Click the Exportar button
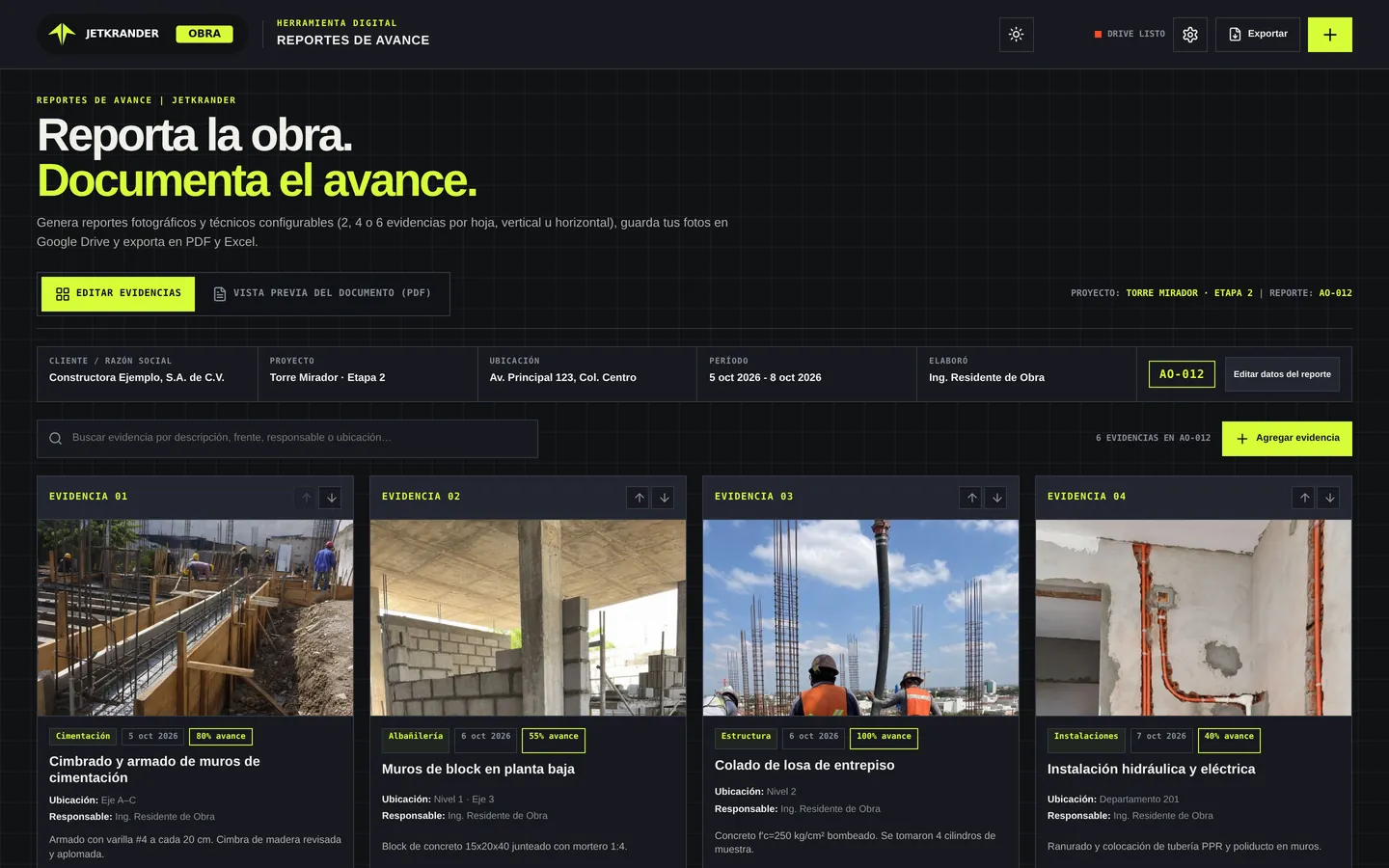Image resolution: width=1389 pixels, height=868 pixels. pyautogui.click(x=1258, y=35)
